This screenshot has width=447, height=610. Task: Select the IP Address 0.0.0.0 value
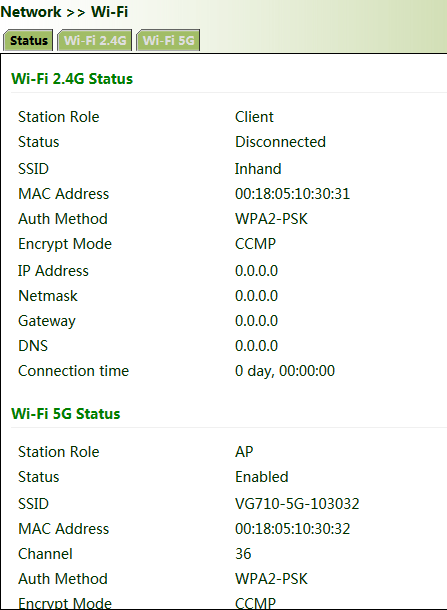point(256,271)
